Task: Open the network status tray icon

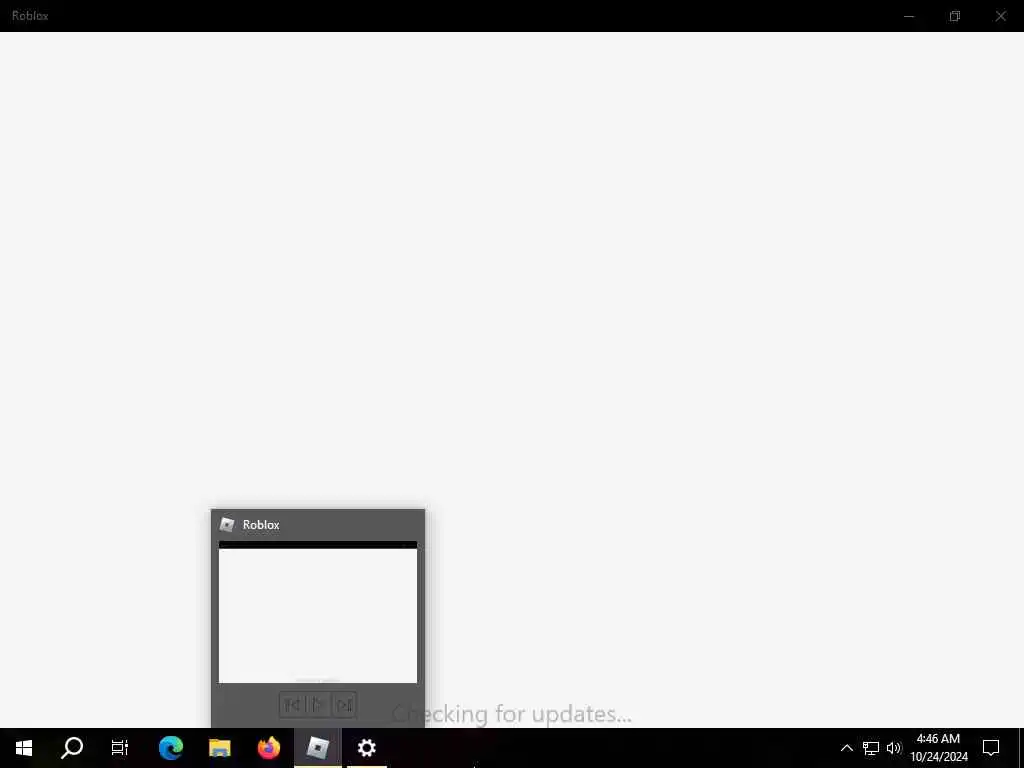Action: (x=871, y=748)
